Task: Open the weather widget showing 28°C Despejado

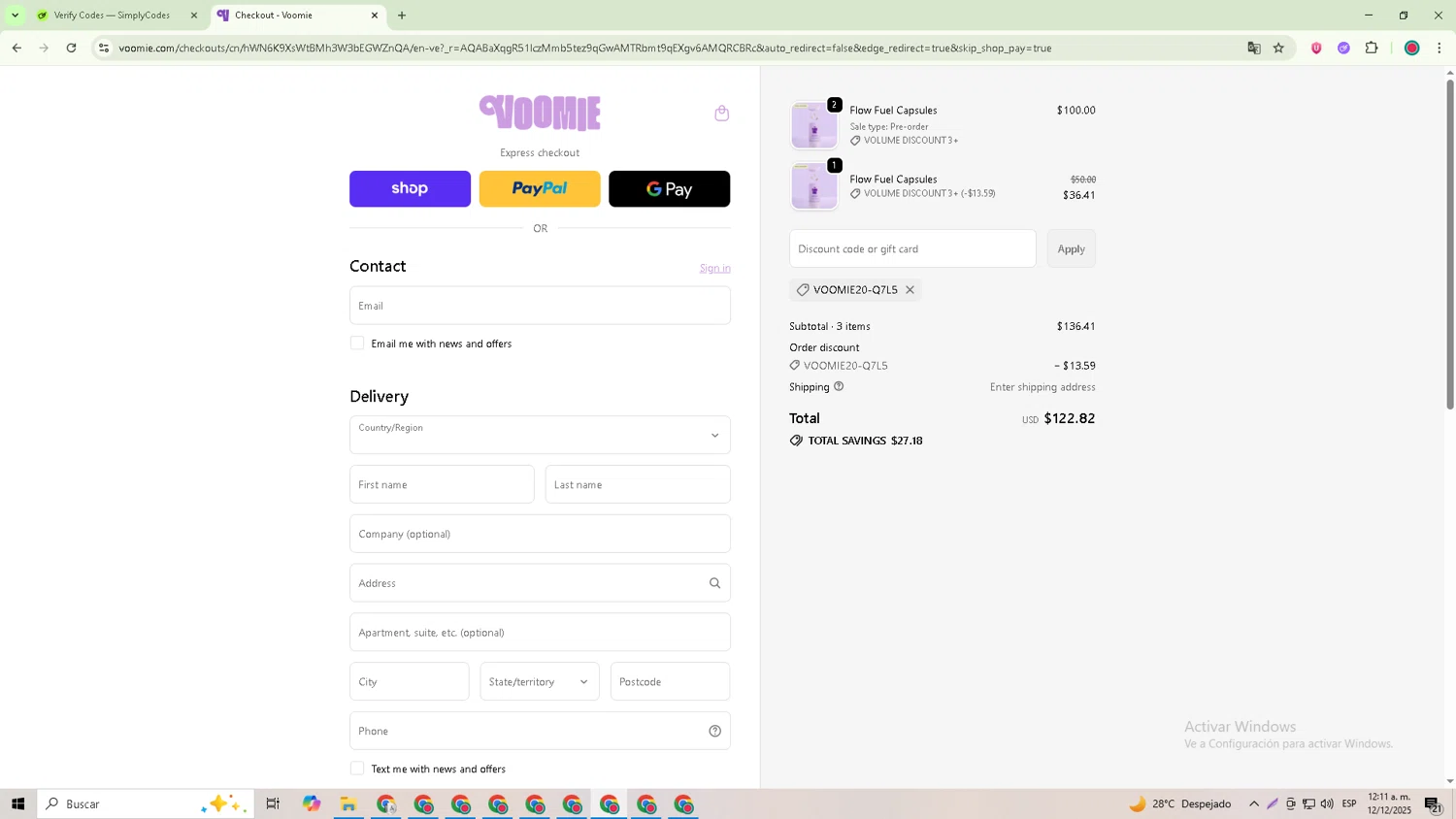Action: click(x=1180, y=803)
